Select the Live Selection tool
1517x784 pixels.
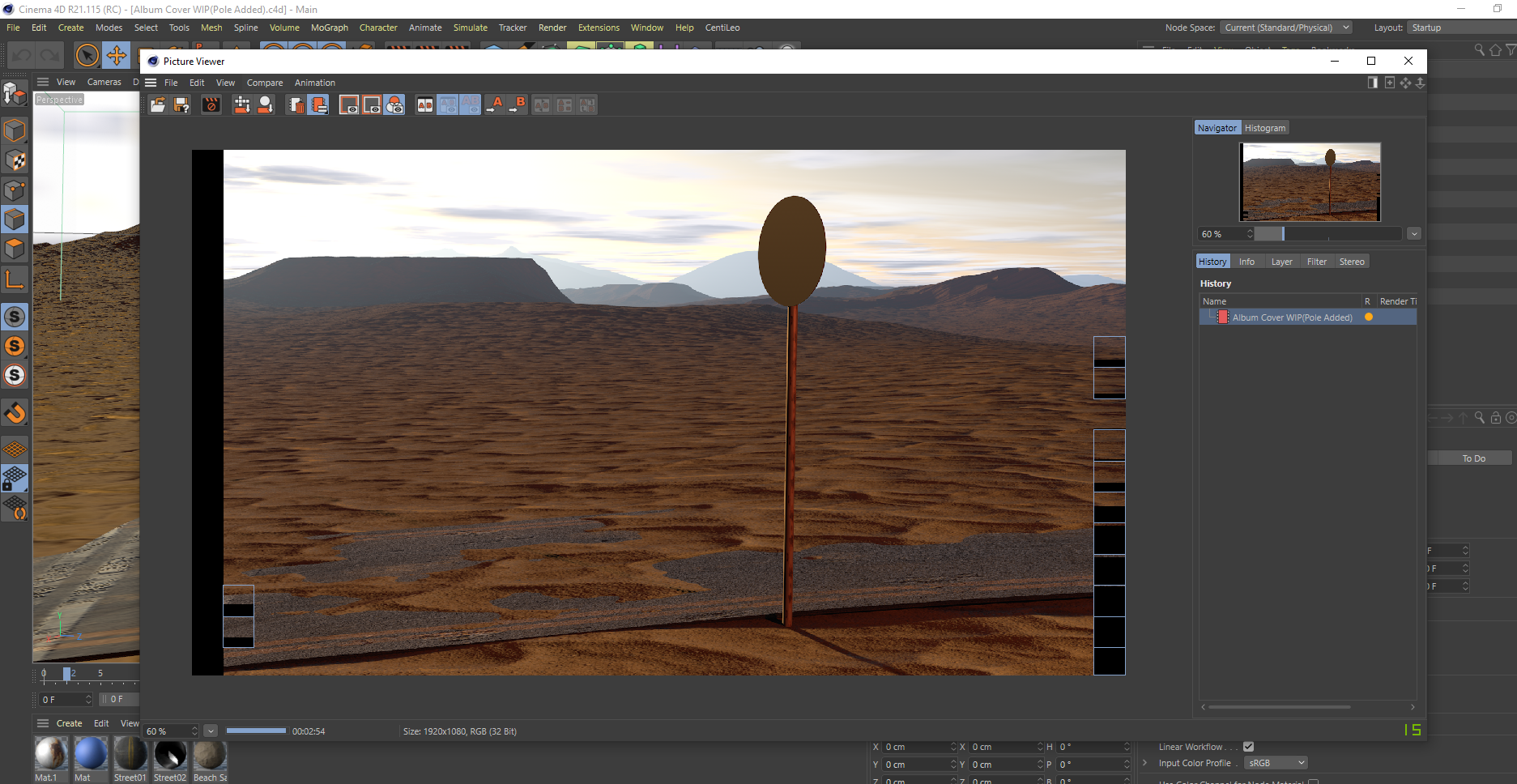coord(87,55)
